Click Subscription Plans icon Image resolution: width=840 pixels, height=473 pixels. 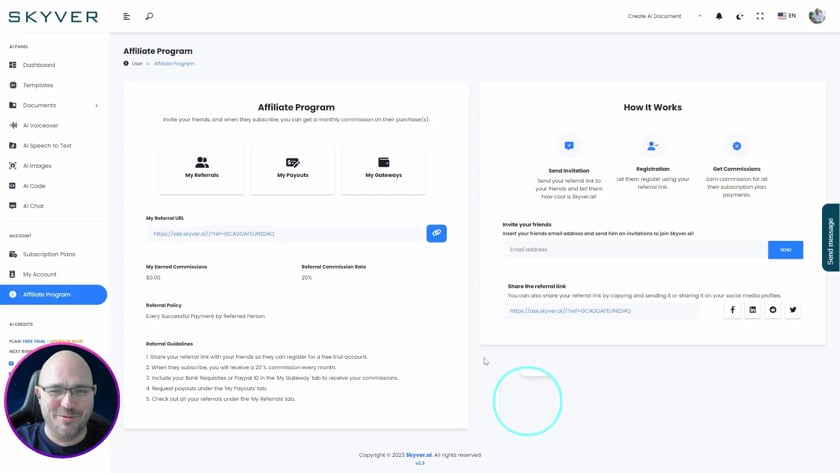[13, 254]
